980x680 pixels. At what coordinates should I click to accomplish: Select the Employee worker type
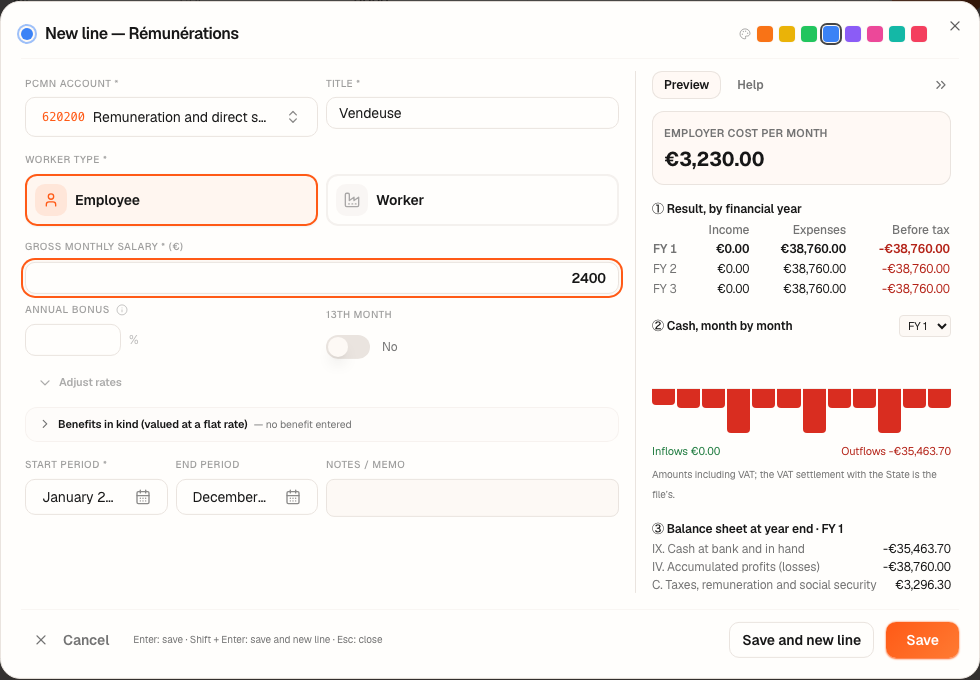click(171, 200)
